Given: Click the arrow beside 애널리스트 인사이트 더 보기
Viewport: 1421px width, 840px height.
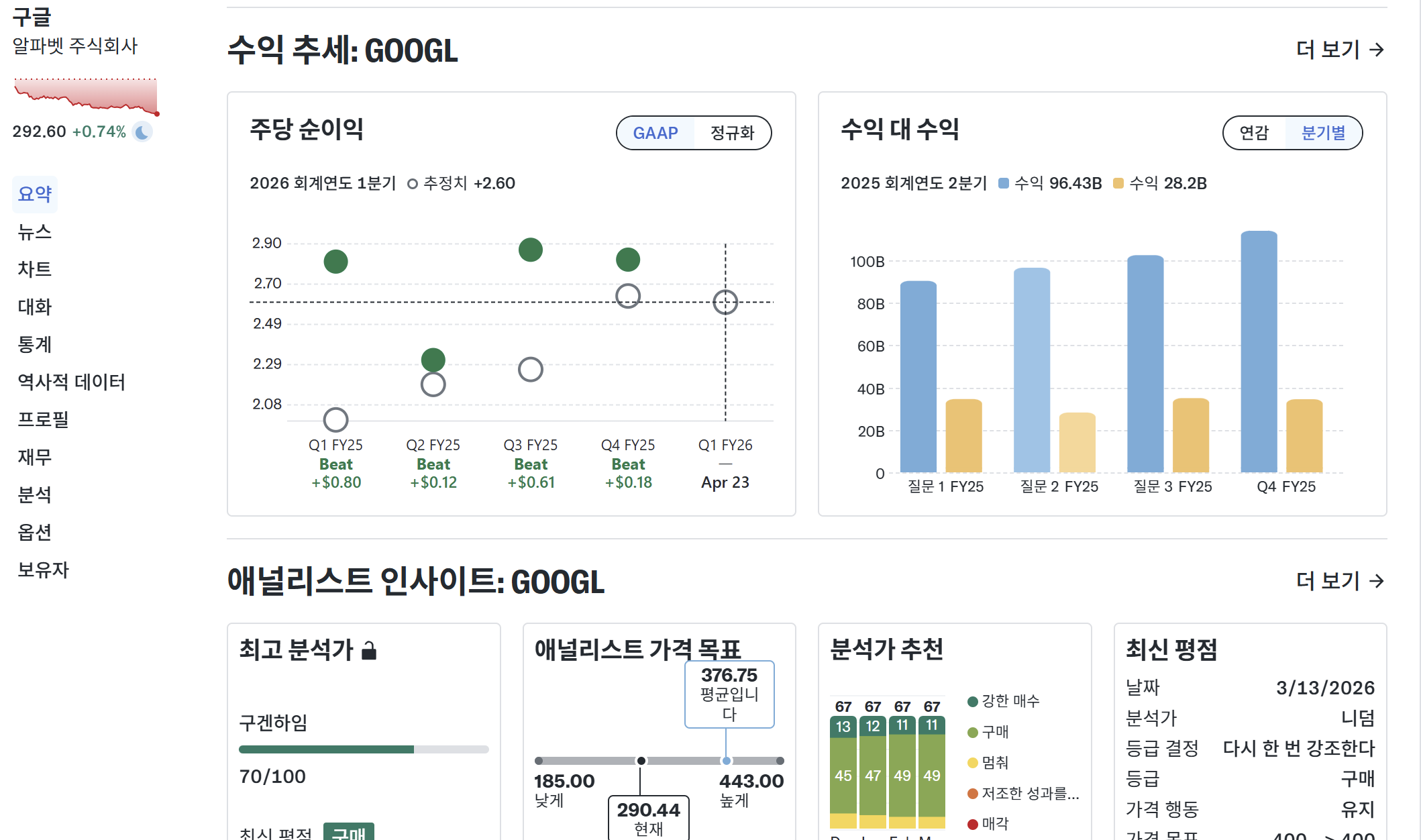Looking at the screenshot, I should point(1377,581).
